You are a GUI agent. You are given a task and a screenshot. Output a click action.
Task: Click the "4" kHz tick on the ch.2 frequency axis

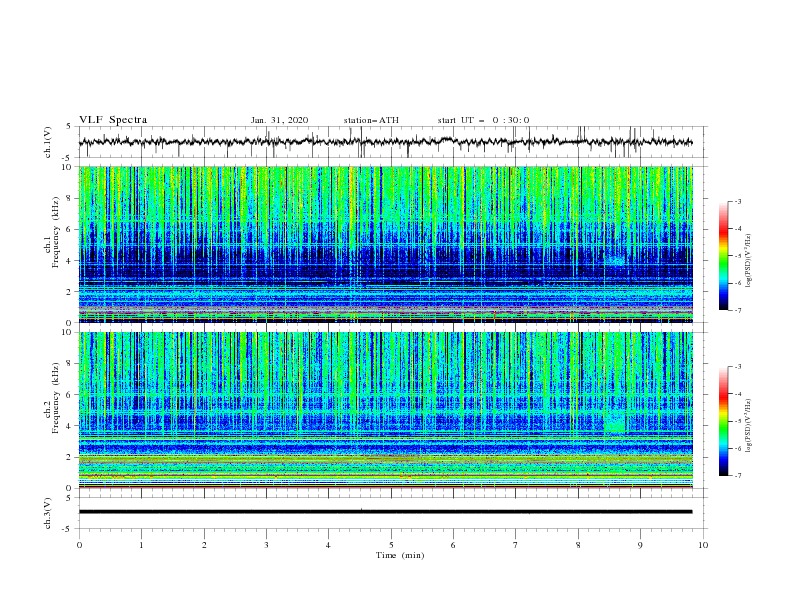click(x=71, y=426)
